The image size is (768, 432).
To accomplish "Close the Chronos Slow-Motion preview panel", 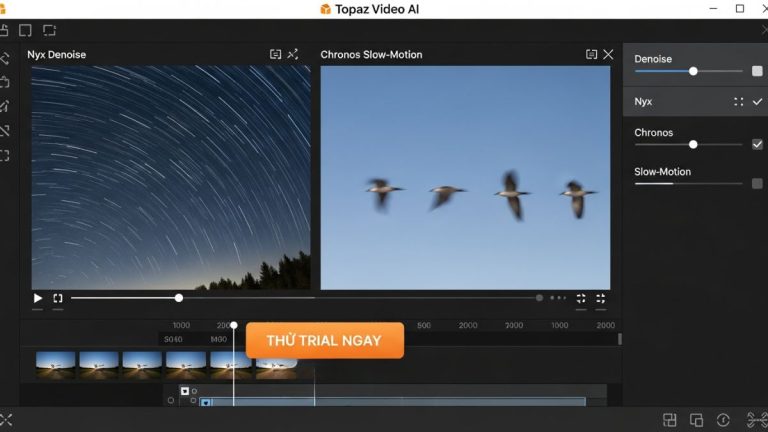I will 608,54.
